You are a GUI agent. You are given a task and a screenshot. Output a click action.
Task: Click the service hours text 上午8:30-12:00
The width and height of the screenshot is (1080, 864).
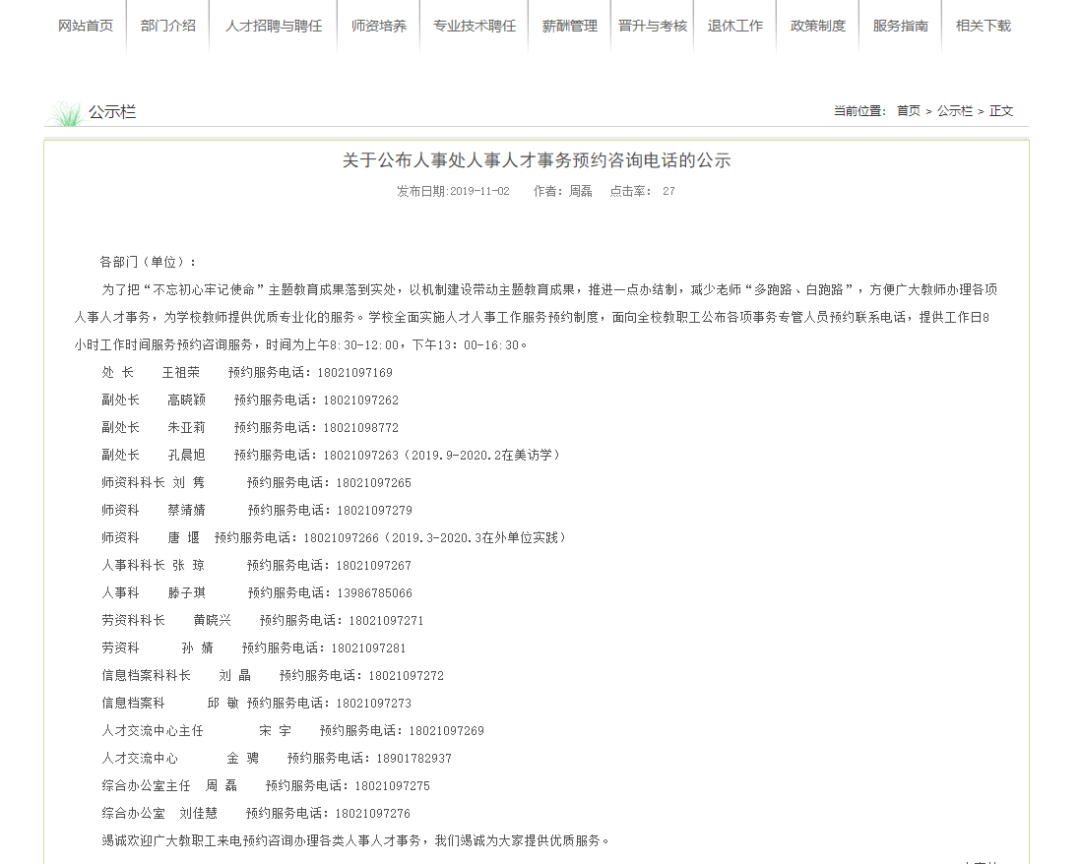coord(354,345)
